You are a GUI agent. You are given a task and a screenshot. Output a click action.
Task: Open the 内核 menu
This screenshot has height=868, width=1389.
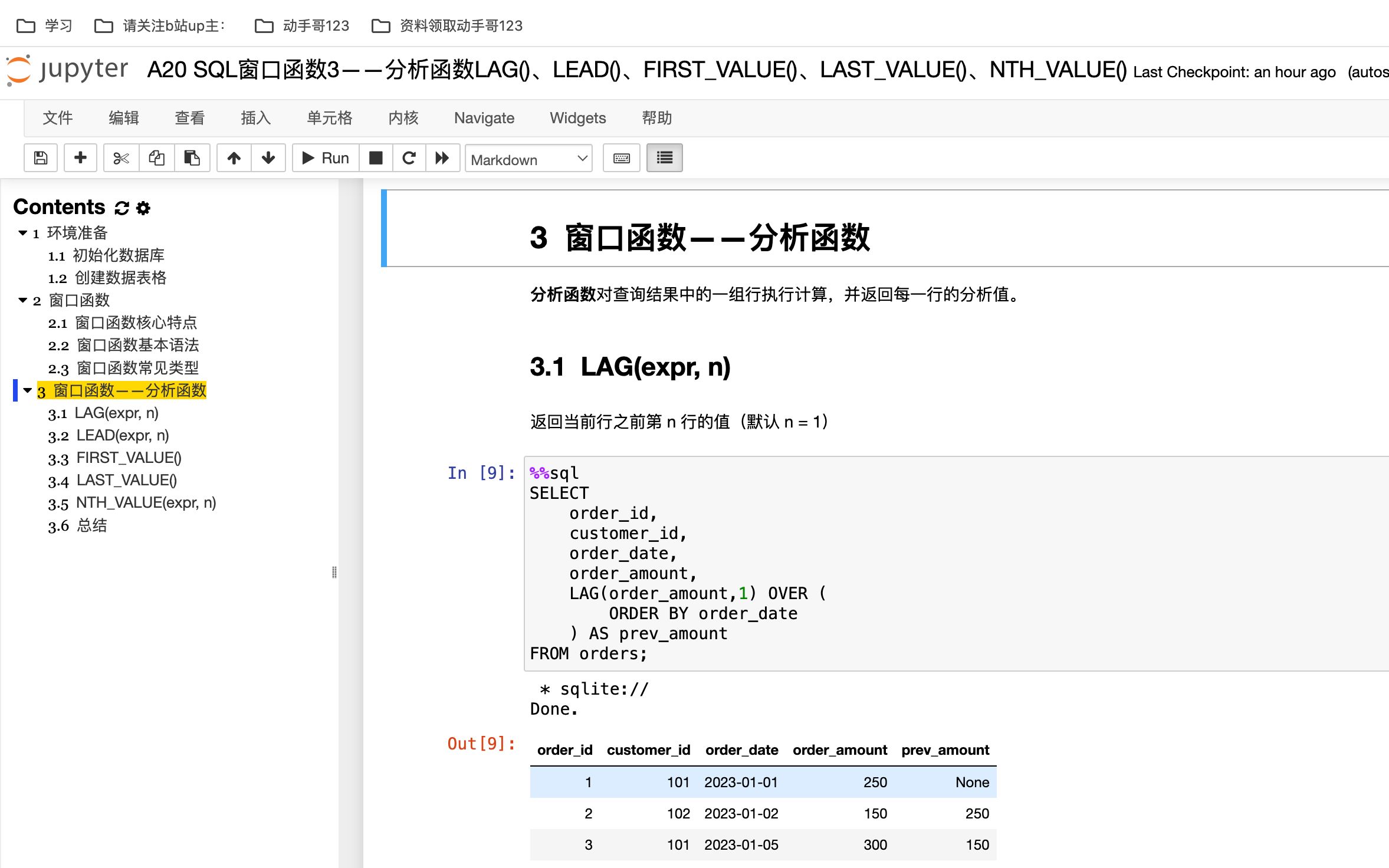point(403,118)
